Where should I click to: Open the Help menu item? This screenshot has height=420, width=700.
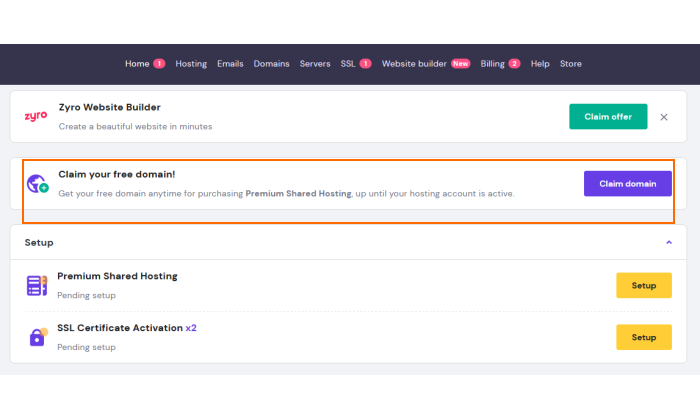coord(540,64)
